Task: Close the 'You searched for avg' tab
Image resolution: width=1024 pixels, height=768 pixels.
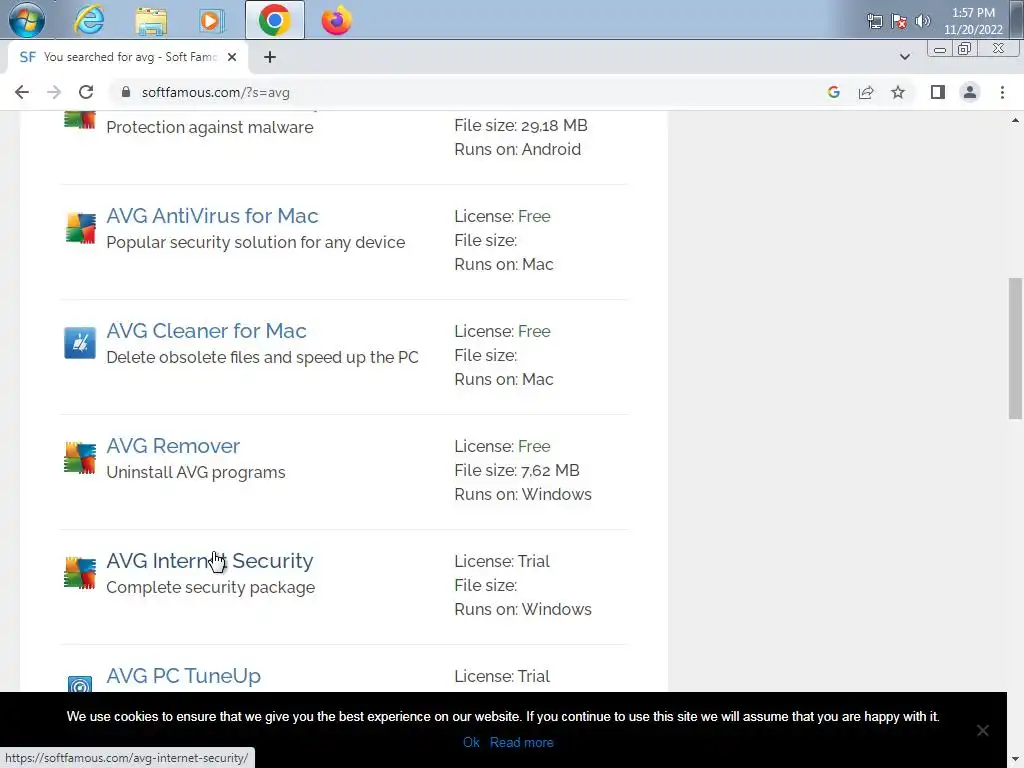Action: click(232, 57)
